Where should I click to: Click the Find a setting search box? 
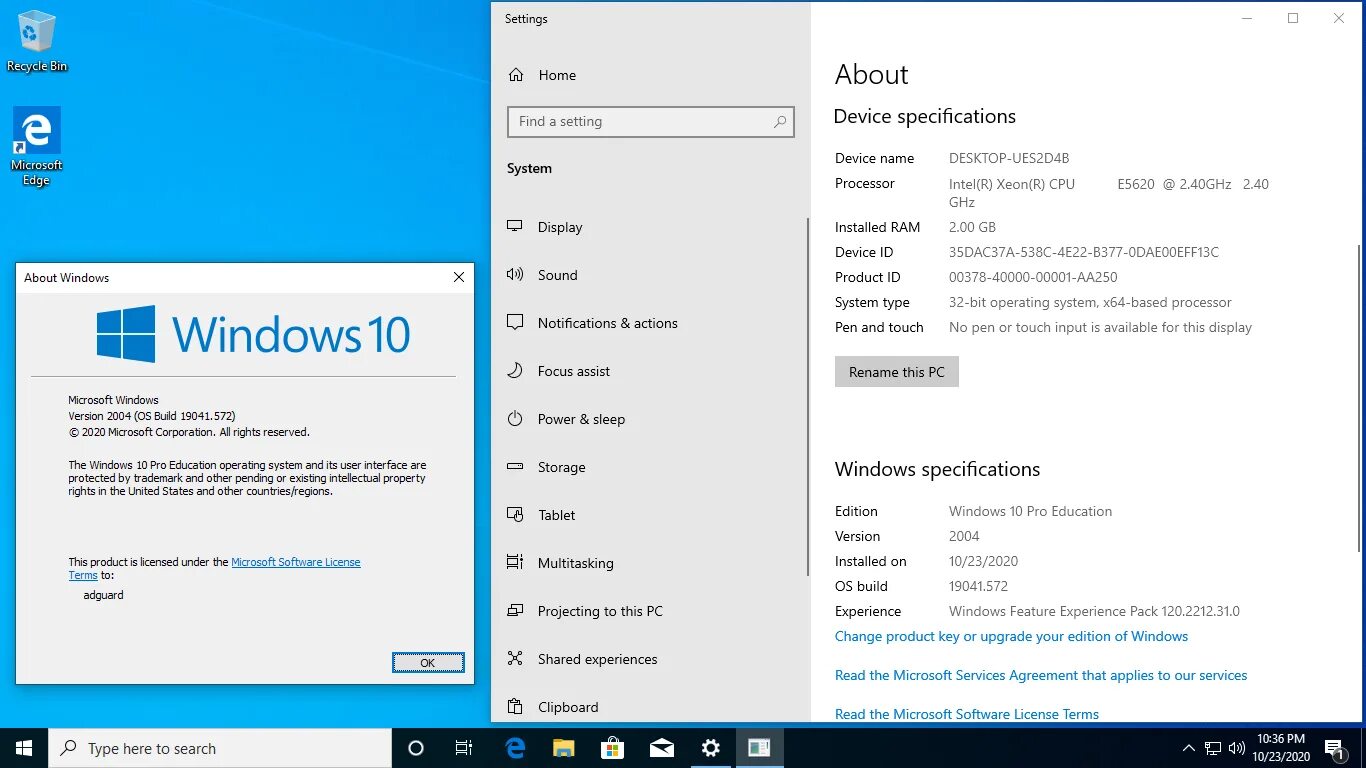click(x=651, y=122)
